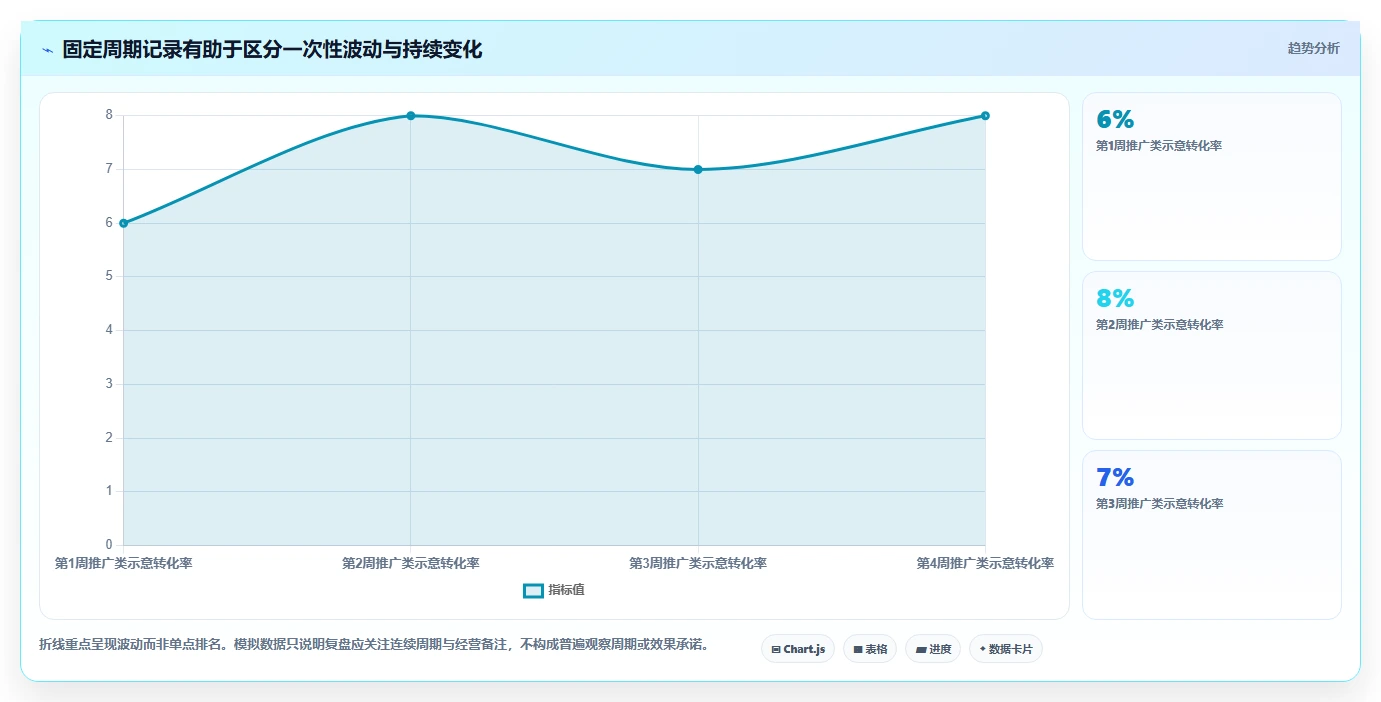The height and width of the screenshot is (702, 1381).
Task: Click the lightning icon beside the title
Action: coord(47,49)
